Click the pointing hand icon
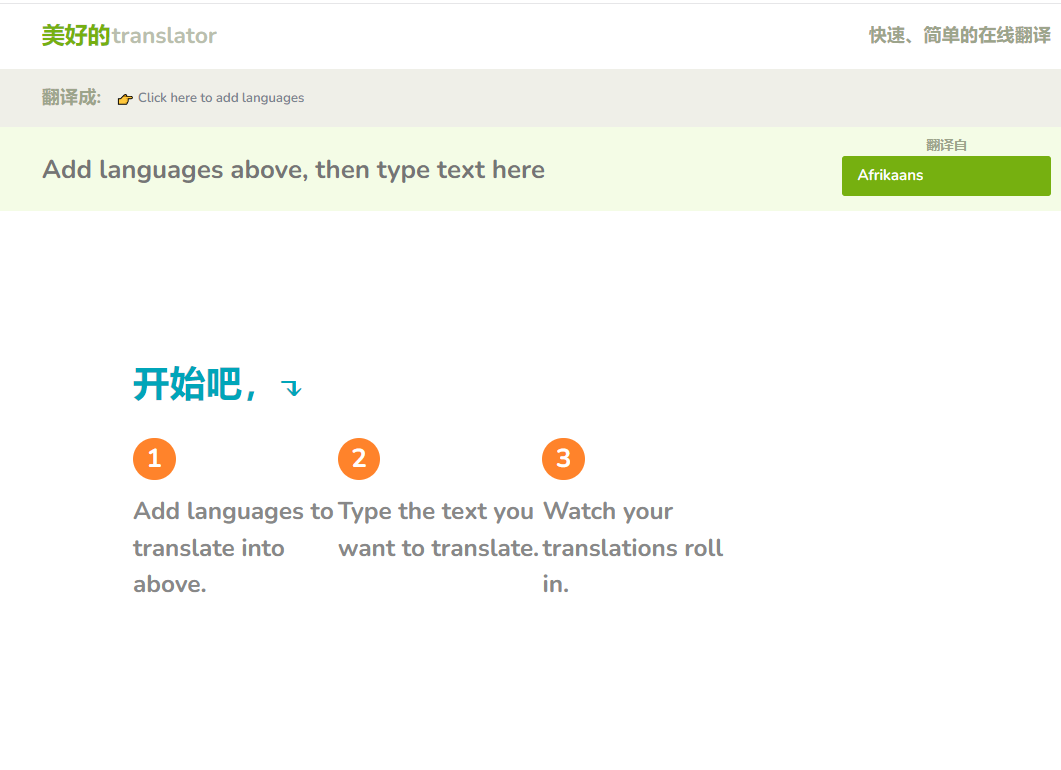The image size is (1061, 770). tap(125, 99)
